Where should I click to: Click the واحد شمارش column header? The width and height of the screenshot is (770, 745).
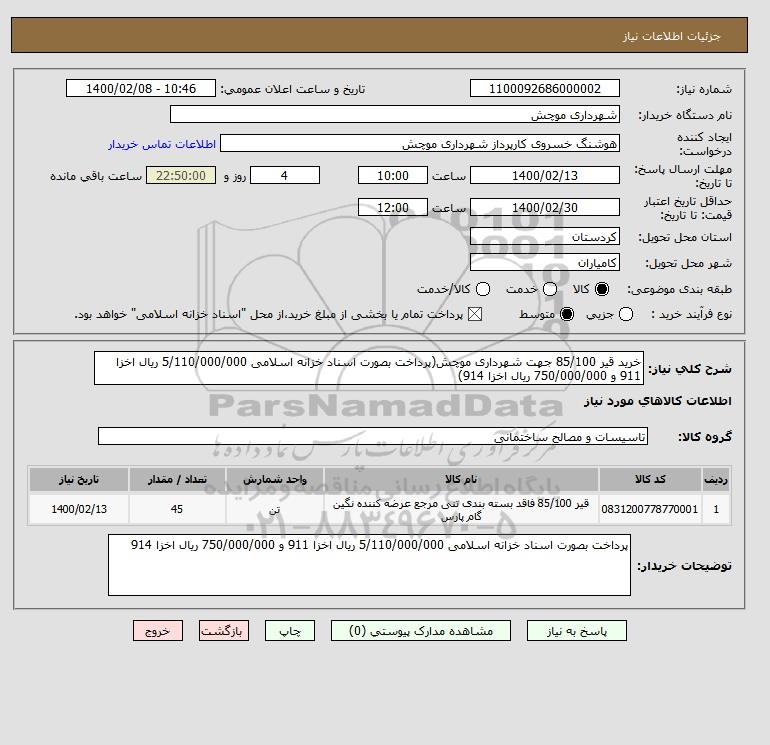[x=275, y=479]
